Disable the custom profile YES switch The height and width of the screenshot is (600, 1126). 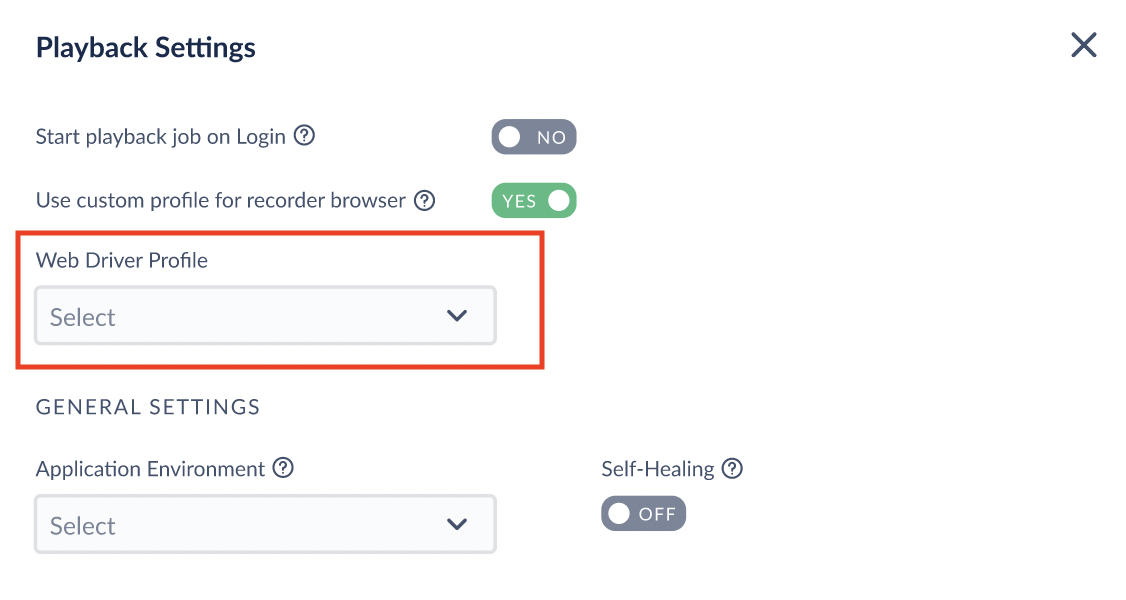pyautogui.click(x=534, y=200)
